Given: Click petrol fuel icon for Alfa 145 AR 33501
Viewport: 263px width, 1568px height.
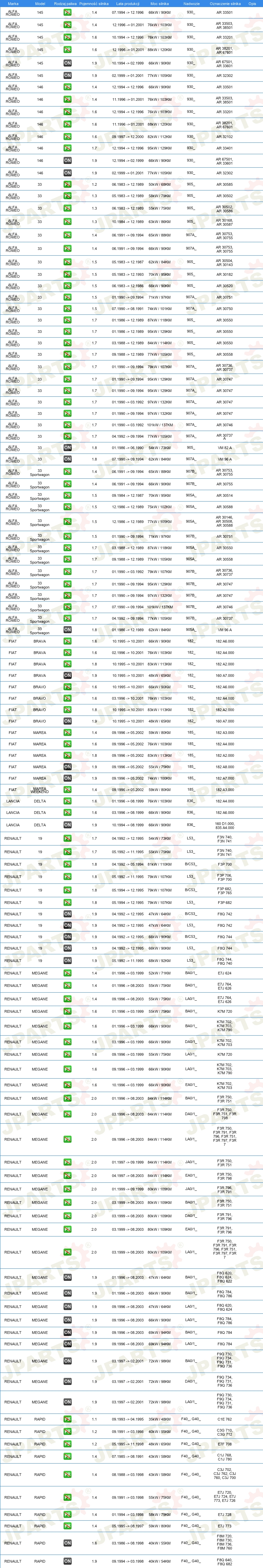Looking at the screenshot, I should (x=68, y=12).
